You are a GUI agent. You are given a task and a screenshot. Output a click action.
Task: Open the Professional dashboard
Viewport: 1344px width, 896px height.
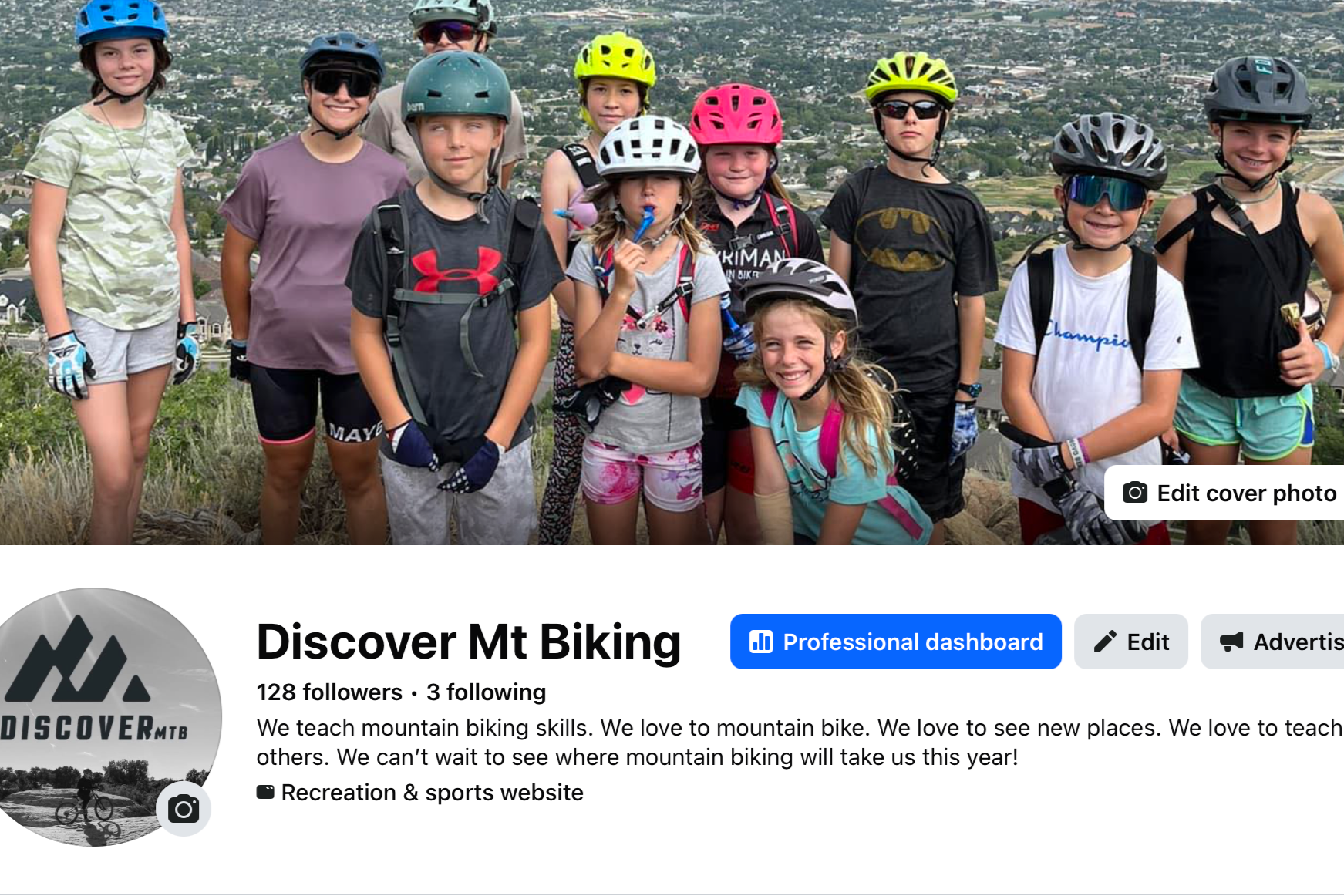895,642
